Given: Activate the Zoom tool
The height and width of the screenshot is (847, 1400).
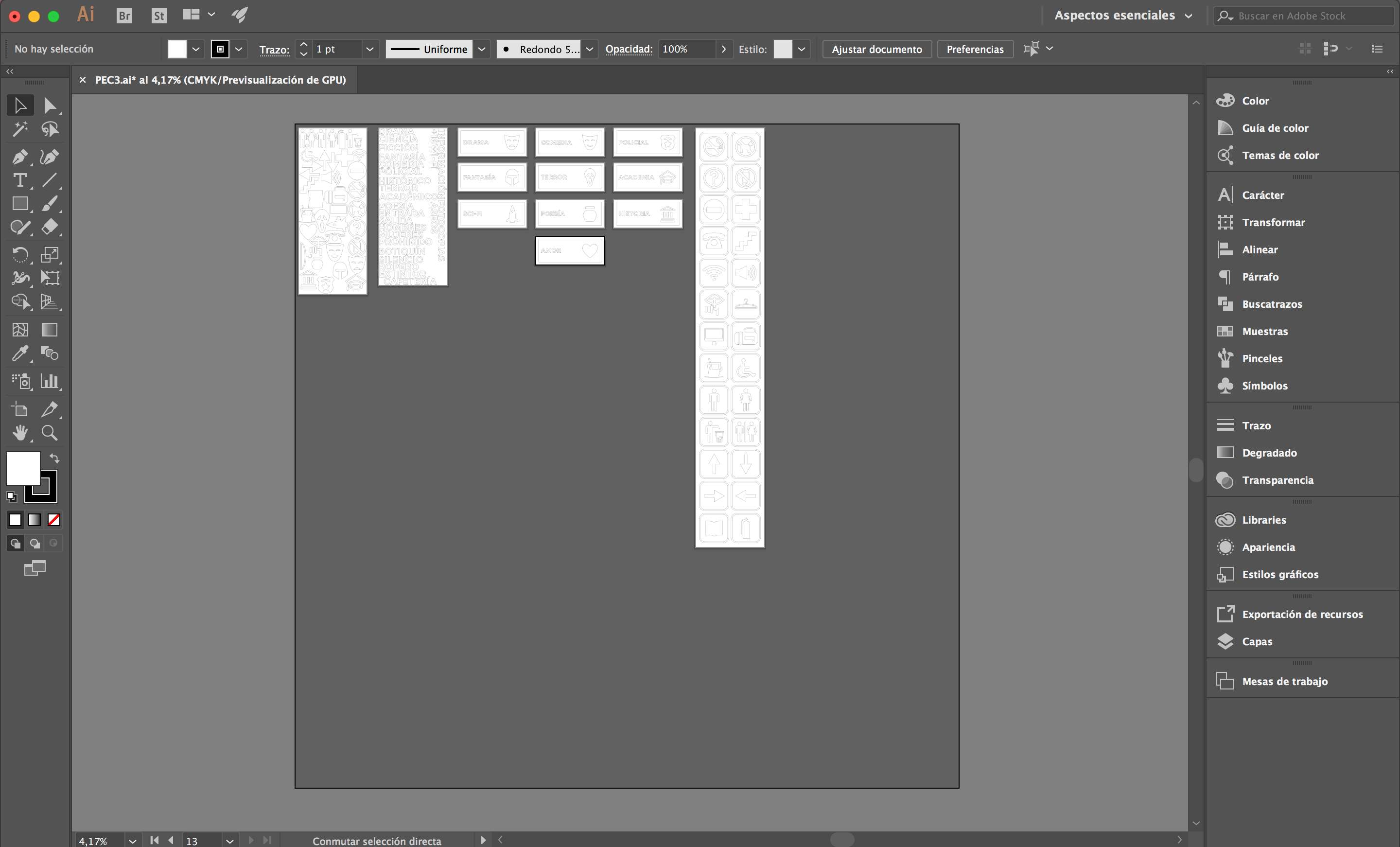Looking at the screenshot, I should (x=50, y=433).
